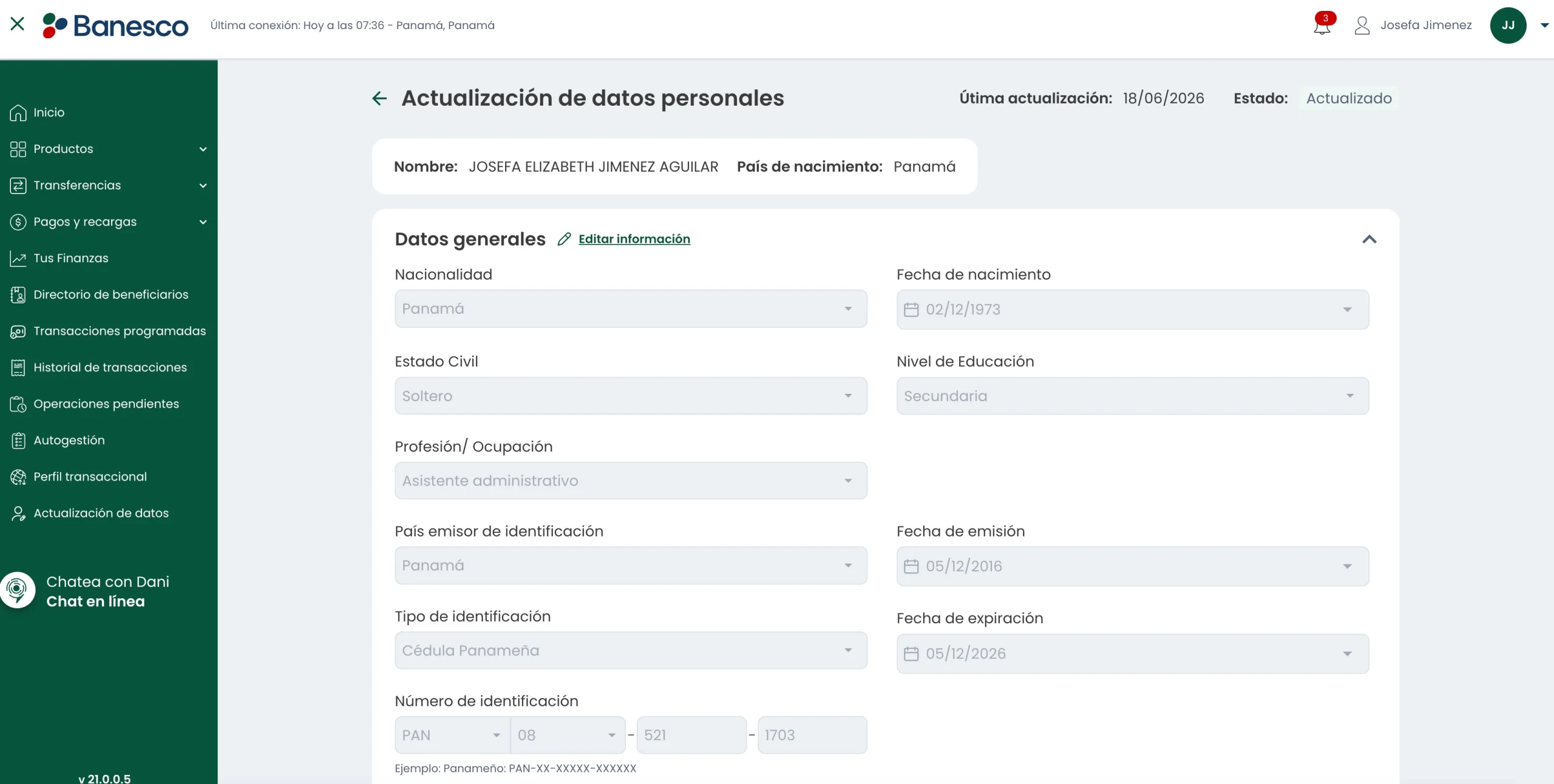
Task: Click the Operaciones pendientes icon
Action: (18, 404)
